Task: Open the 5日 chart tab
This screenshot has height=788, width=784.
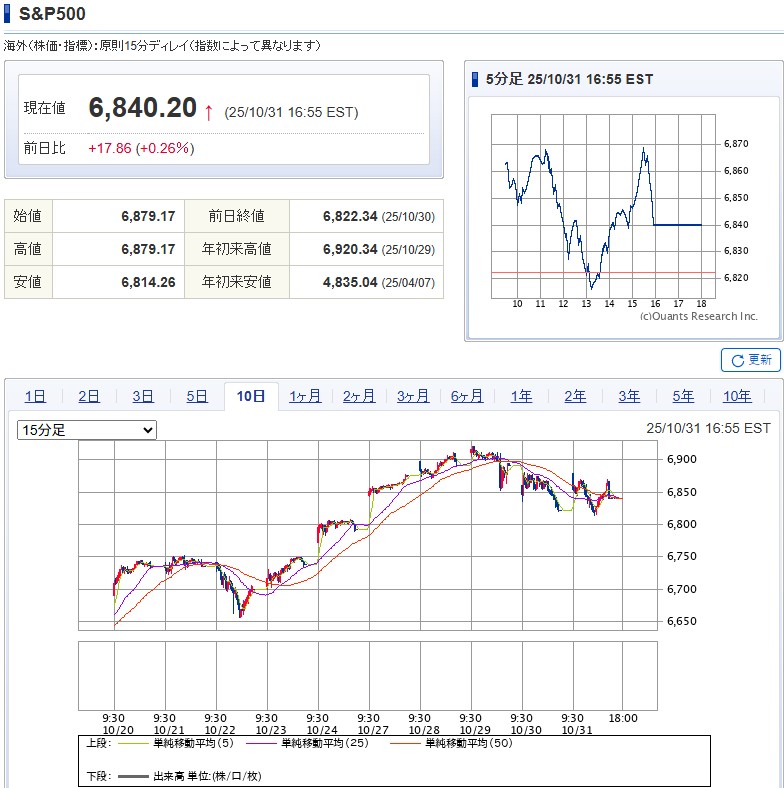Action: (x=197, y=396)
